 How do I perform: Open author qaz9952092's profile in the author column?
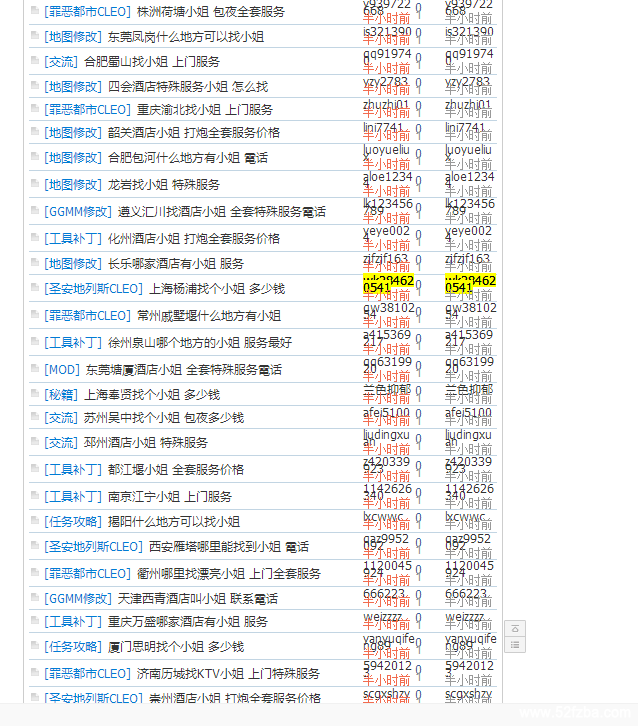386,542
